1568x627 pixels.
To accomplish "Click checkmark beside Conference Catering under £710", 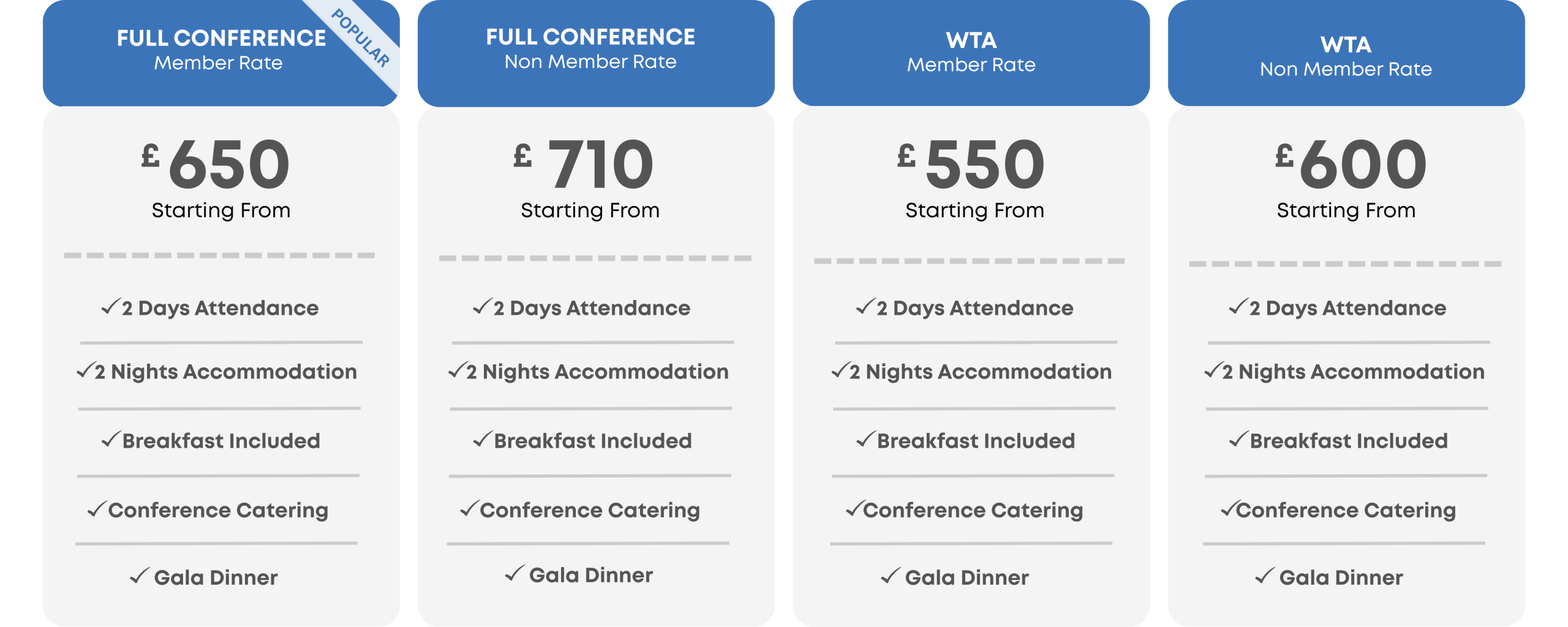I will click(469, 508).
